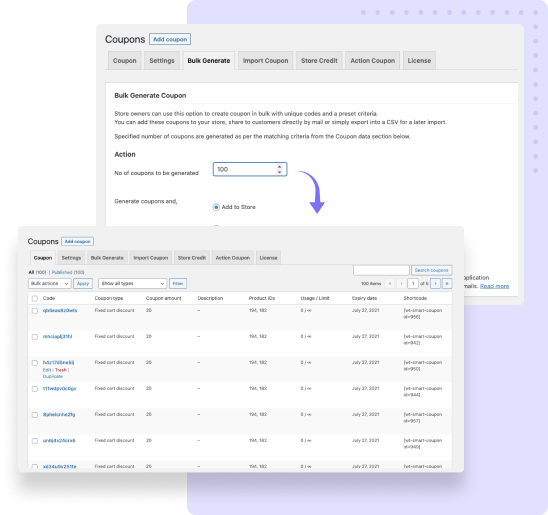This screenshot has height=515, width=548.
Task: Click shortcode text ending in id=956
Action: (423, 313)
